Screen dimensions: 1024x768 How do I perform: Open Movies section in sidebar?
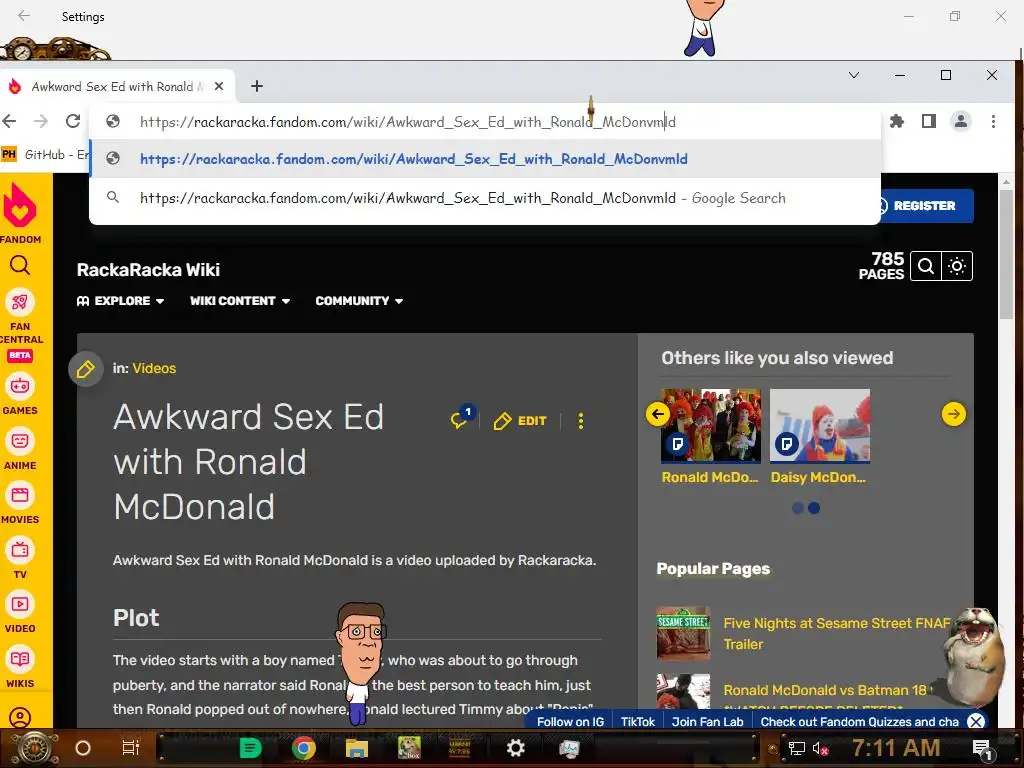pyautogui.click(x=20, y=503)
